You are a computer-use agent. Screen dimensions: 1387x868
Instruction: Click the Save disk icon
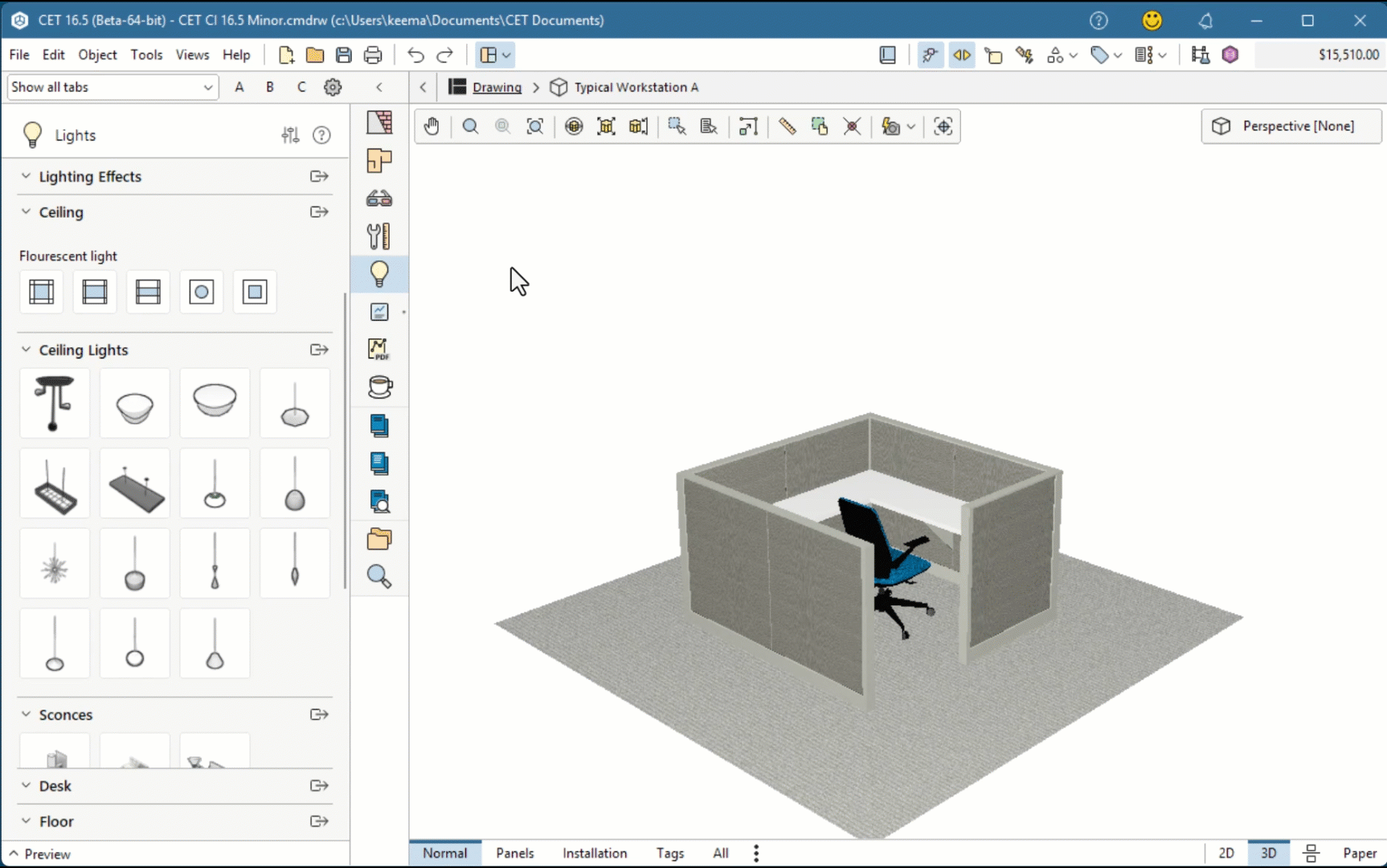pos(344,55)
